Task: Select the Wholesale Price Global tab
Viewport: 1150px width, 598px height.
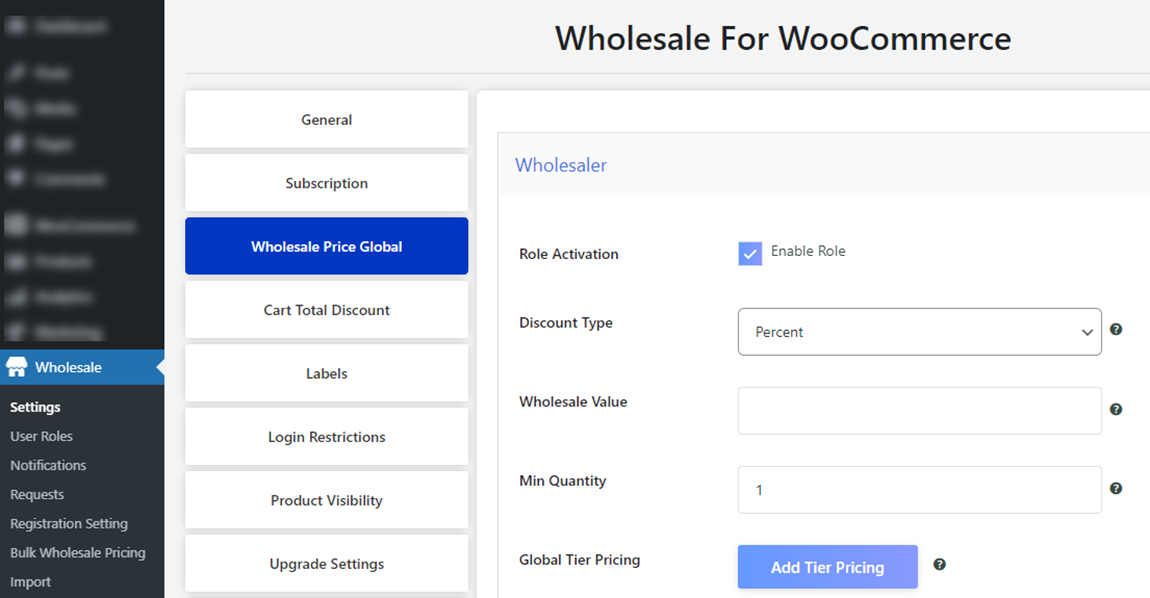Action: tap(326, 246)
